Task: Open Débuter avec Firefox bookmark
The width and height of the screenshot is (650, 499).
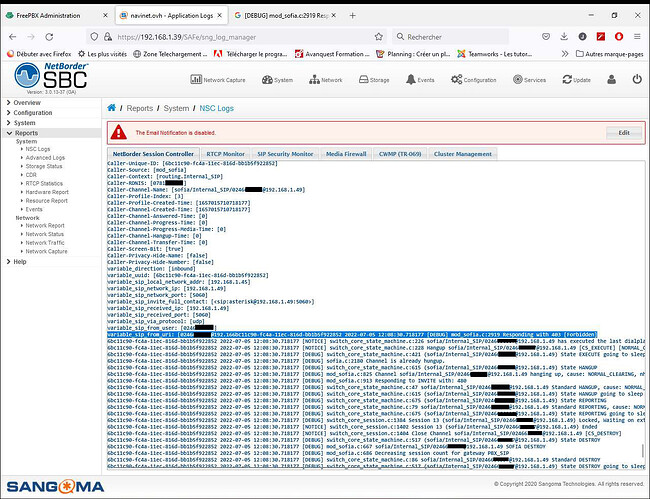Action: point(39,54)
